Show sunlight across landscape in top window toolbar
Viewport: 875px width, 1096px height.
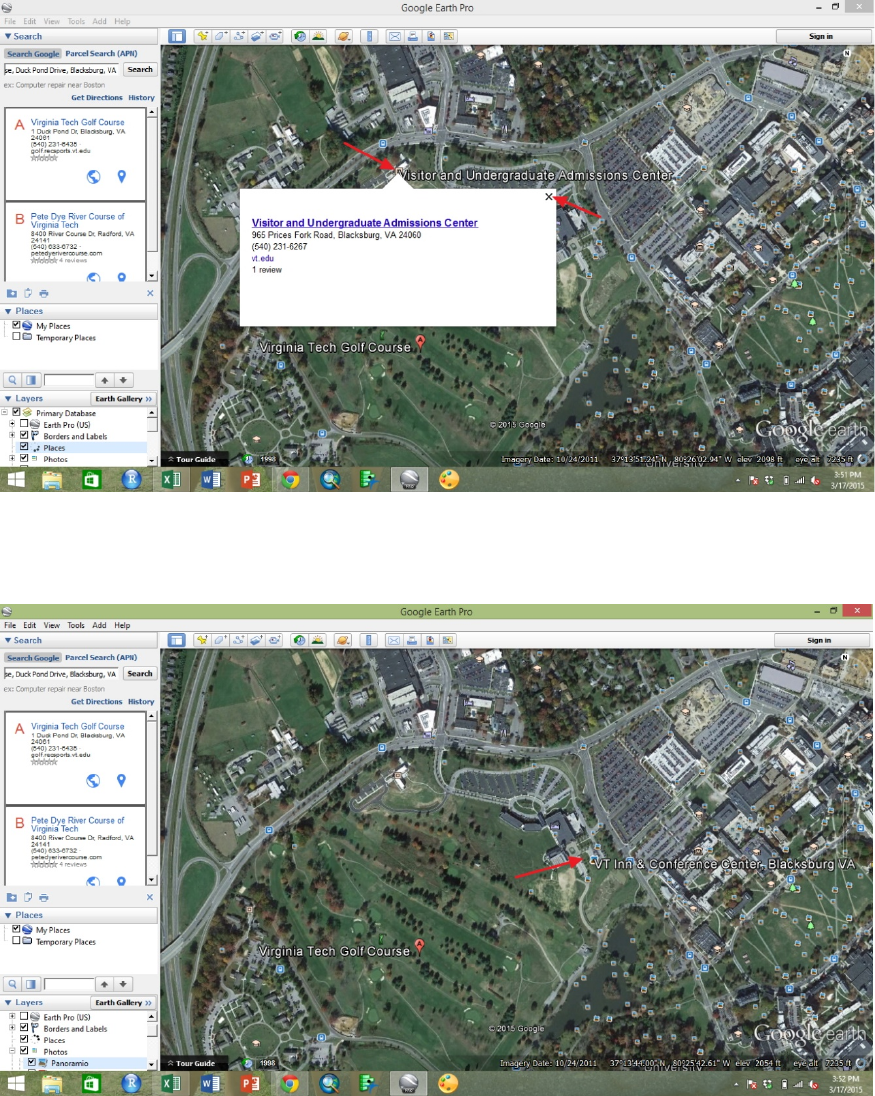[x=318, y=36]
